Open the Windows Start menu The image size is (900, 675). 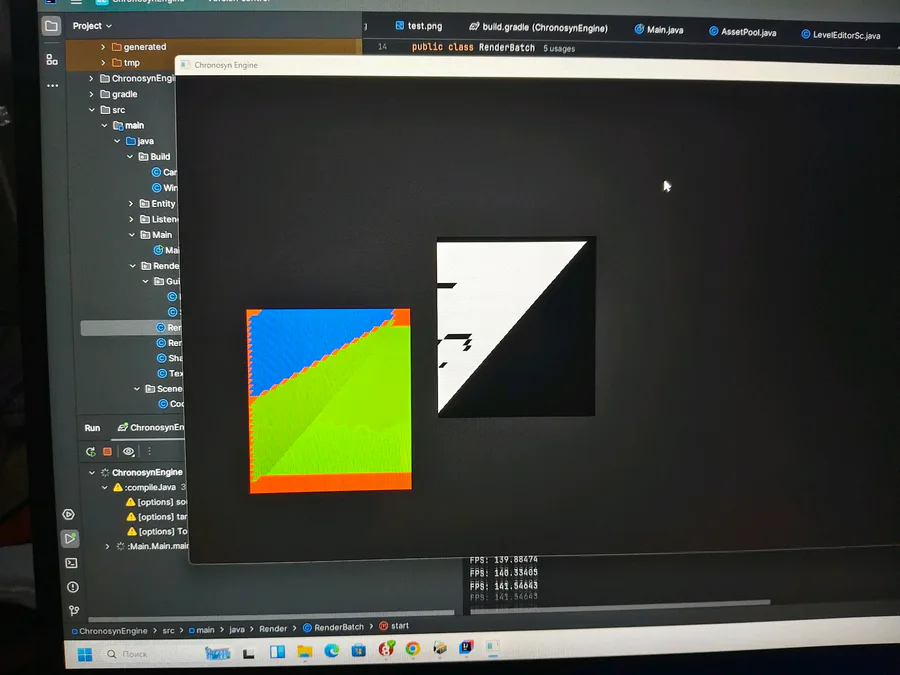point(85,654)
